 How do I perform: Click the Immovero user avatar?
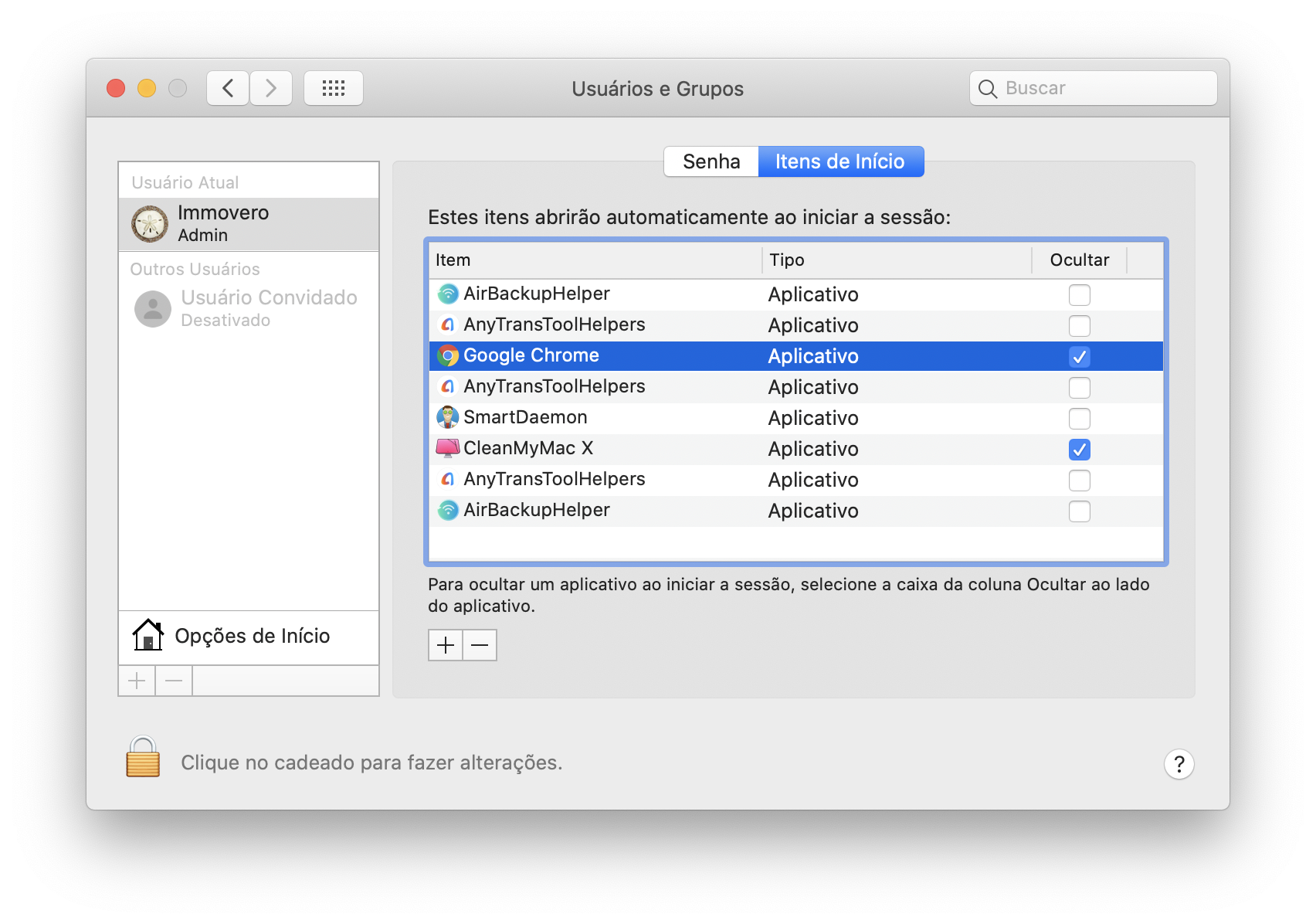(150, 224)
